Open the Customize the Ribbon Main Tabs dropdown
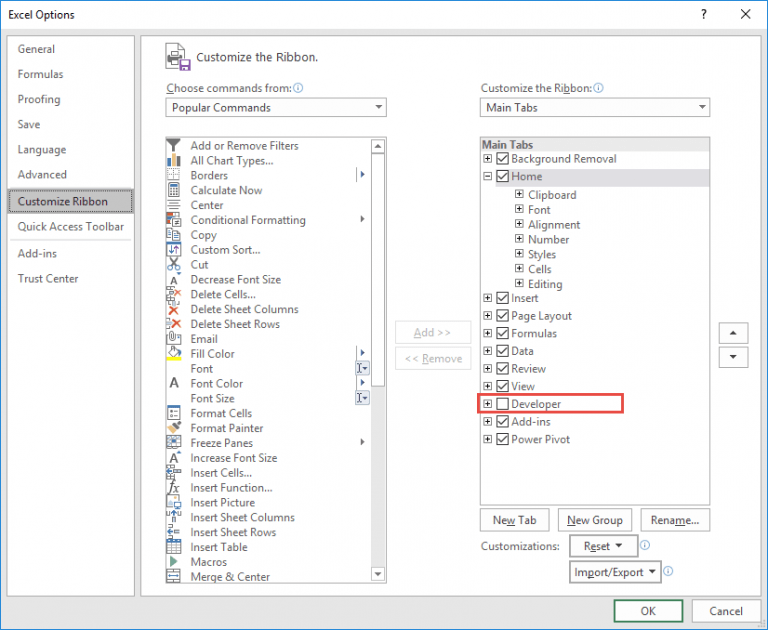Screen dimensions: 768x630 point(595,107)
